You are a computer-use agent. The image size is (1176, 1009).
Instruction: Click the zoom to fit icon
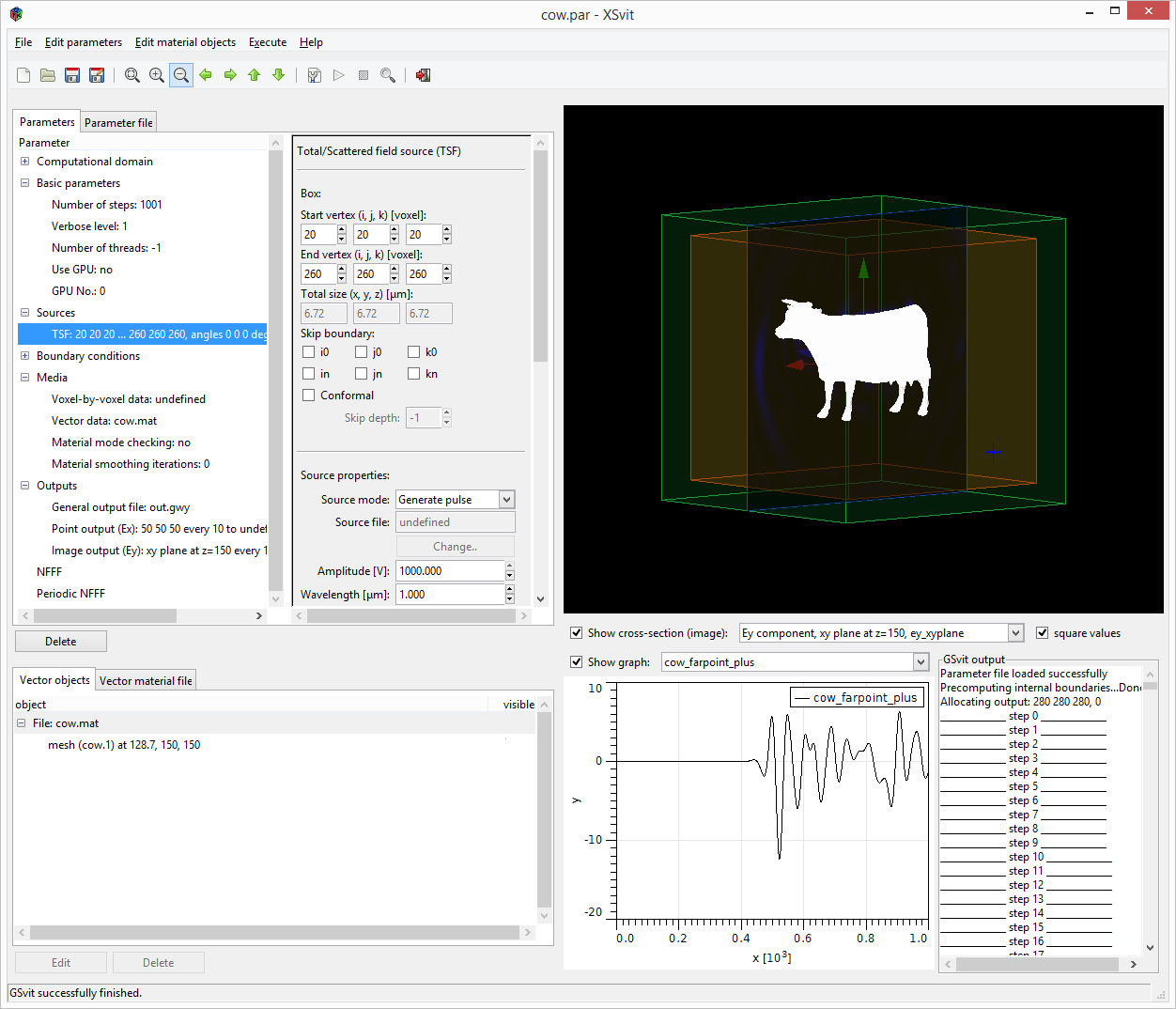click(132, 75)
